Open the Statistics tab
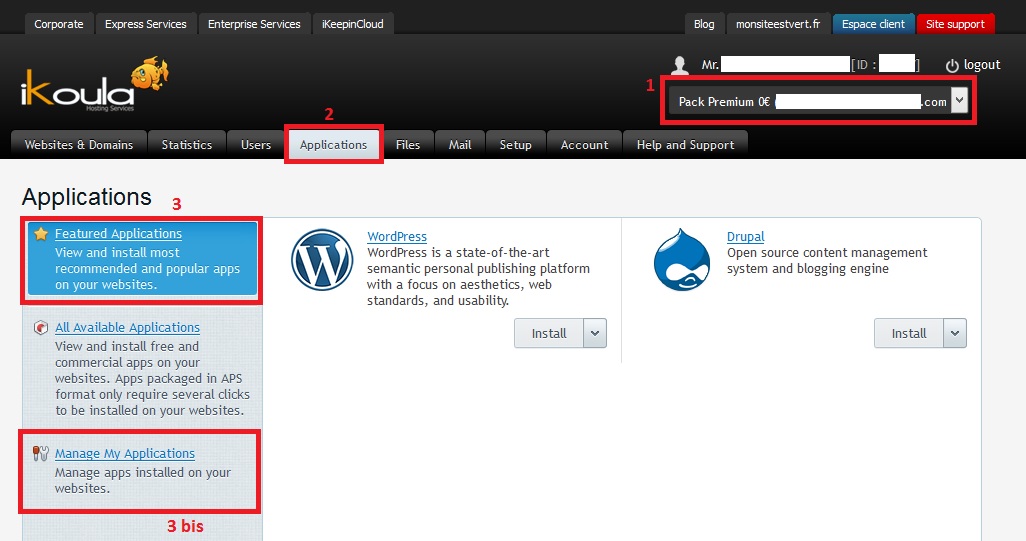Screen dimensions: 1026x541 coord(187,145)
